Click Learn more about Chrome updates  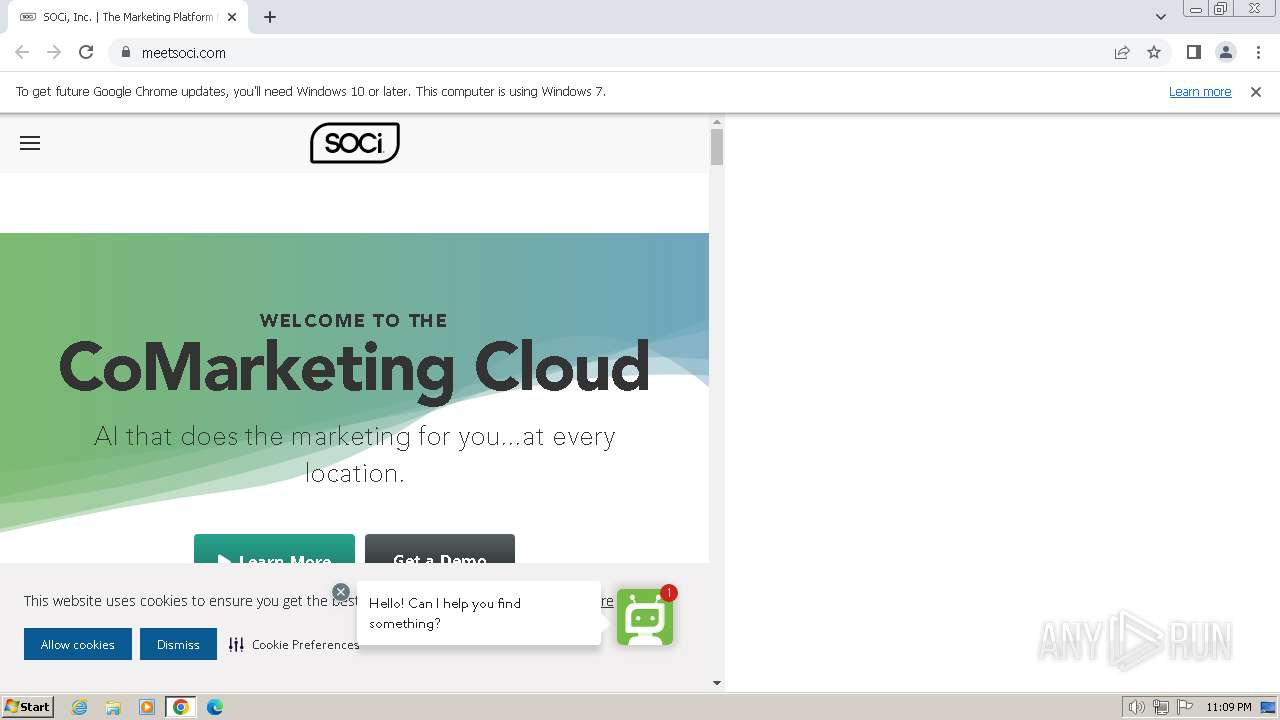coord(1200,91)
